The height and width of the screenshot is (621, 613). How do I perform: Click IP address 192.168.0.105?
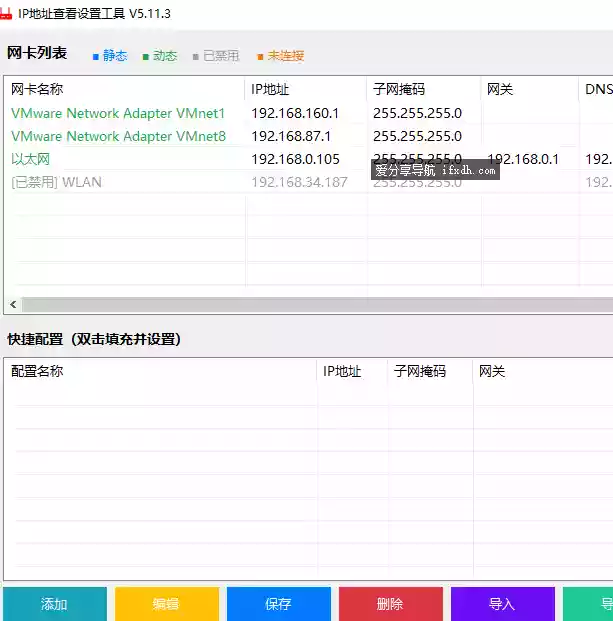point(295,159)
